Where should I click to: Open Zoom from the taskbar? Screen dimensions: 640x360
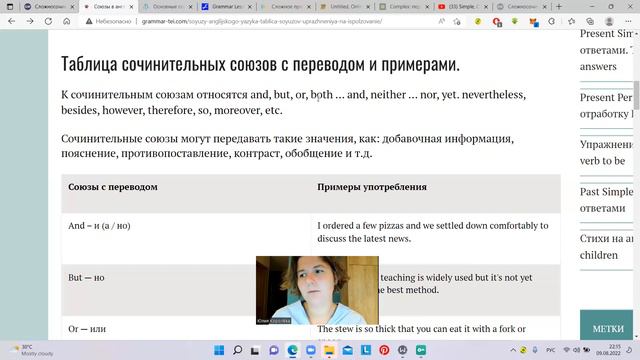click(311, 350)
